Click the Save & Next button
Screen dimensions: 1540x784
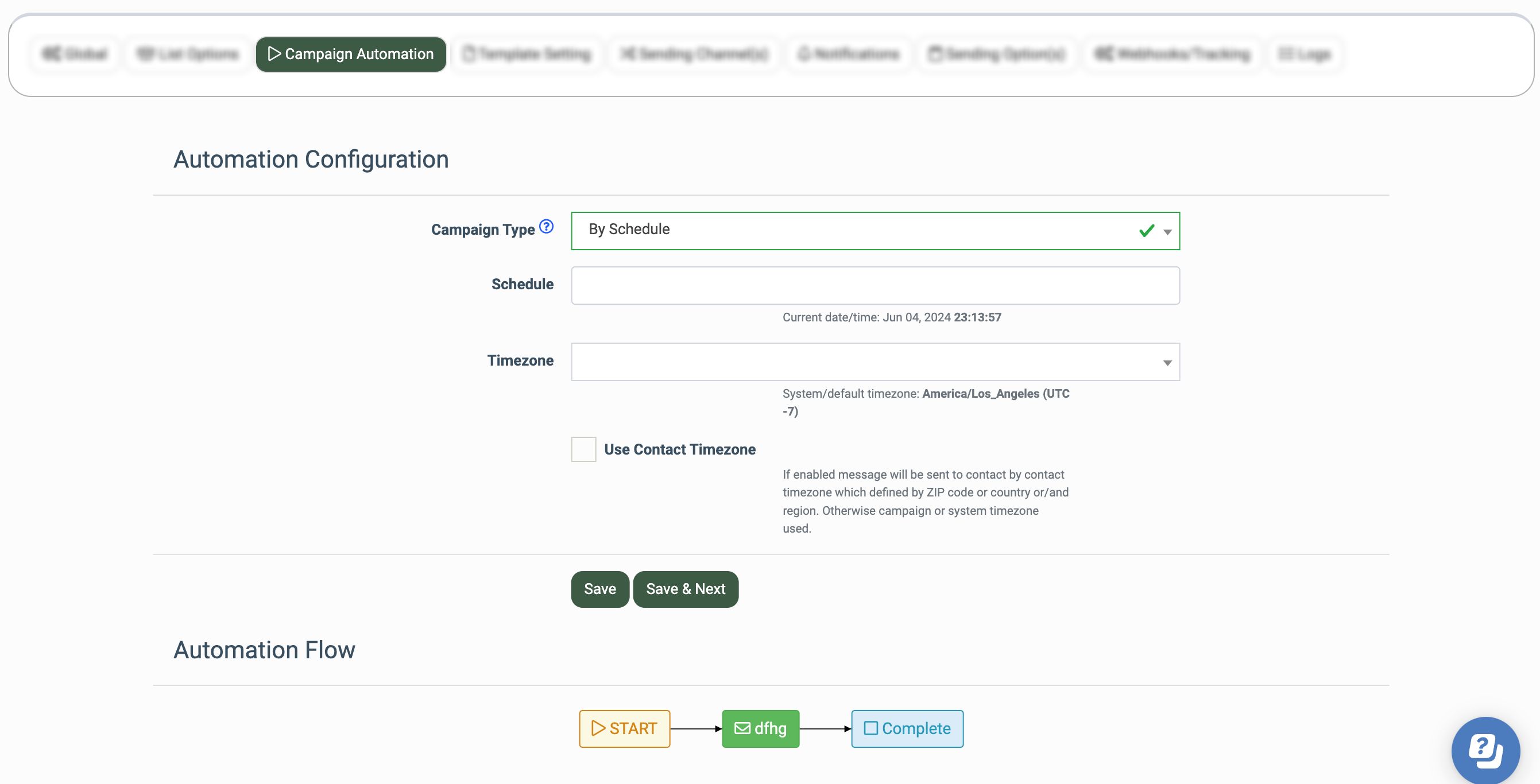pos(685,589)
